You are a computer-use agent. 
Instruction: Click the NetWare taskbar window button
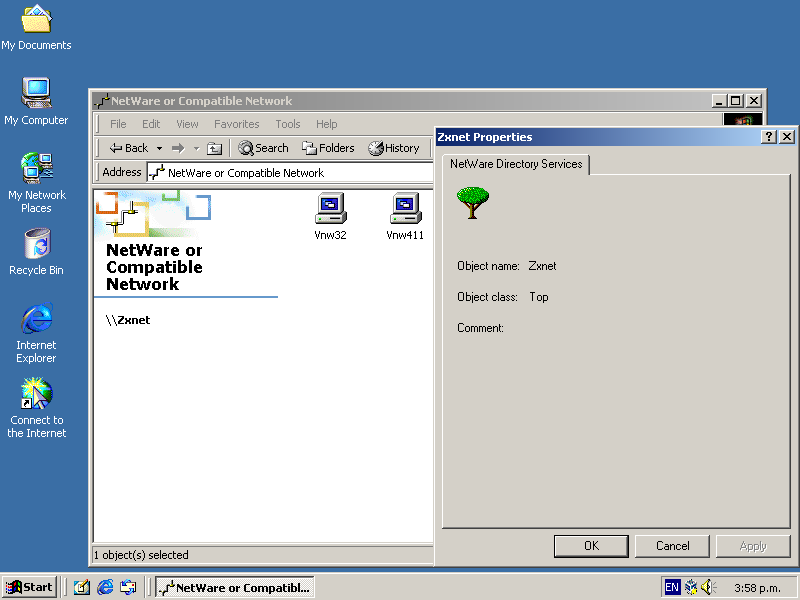pos(235,587)
